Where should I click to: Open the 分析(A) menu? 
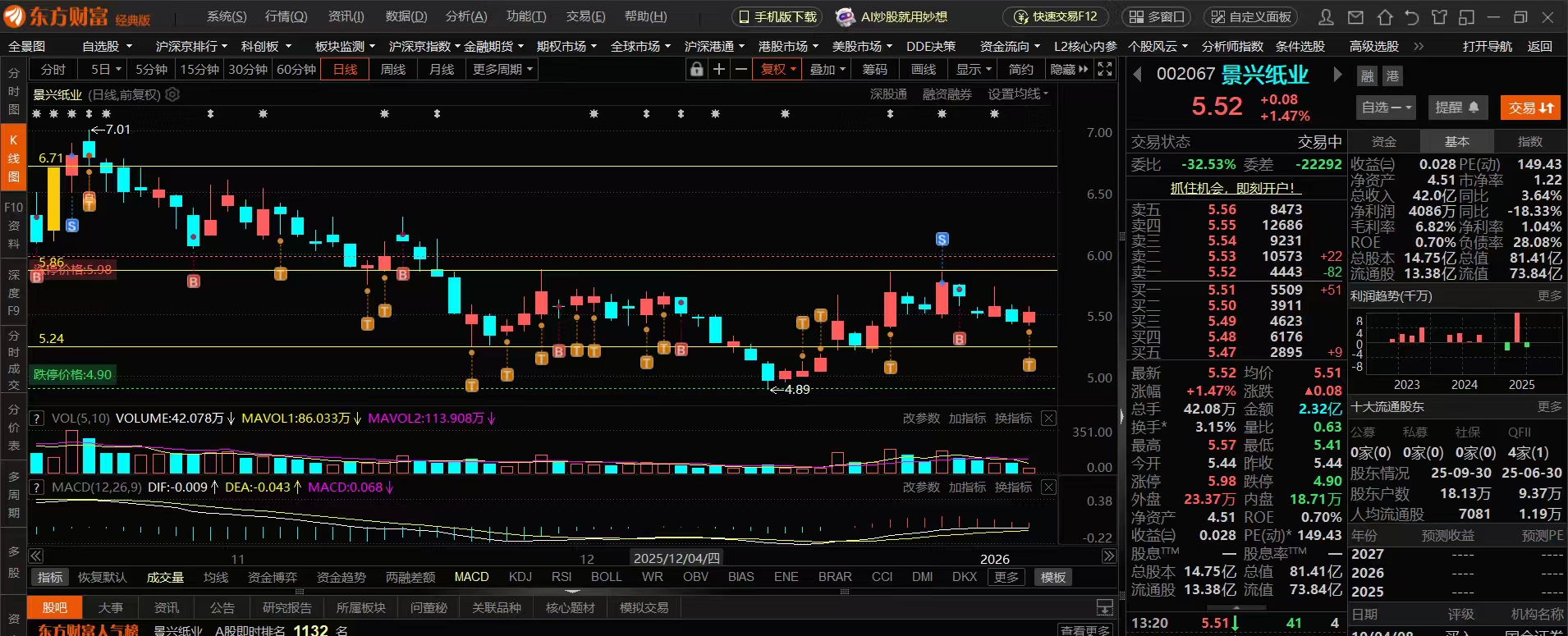coord(466,16)
